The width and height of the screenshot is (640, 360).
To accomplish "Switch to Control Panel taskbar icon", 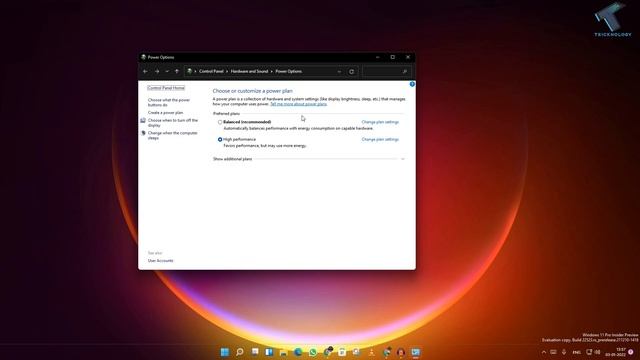I will coord(416,352).
